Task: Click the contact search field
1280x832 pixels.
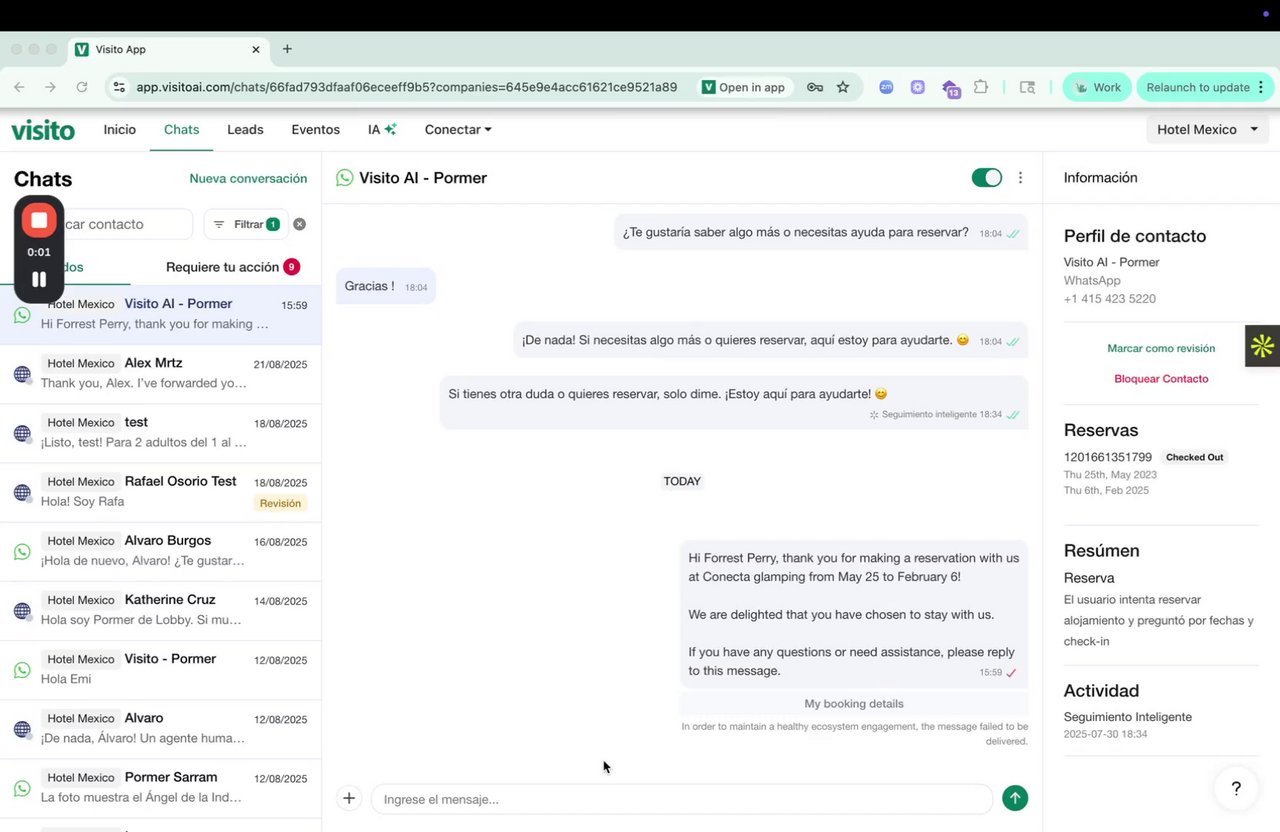Action: [x=120, y=224]
